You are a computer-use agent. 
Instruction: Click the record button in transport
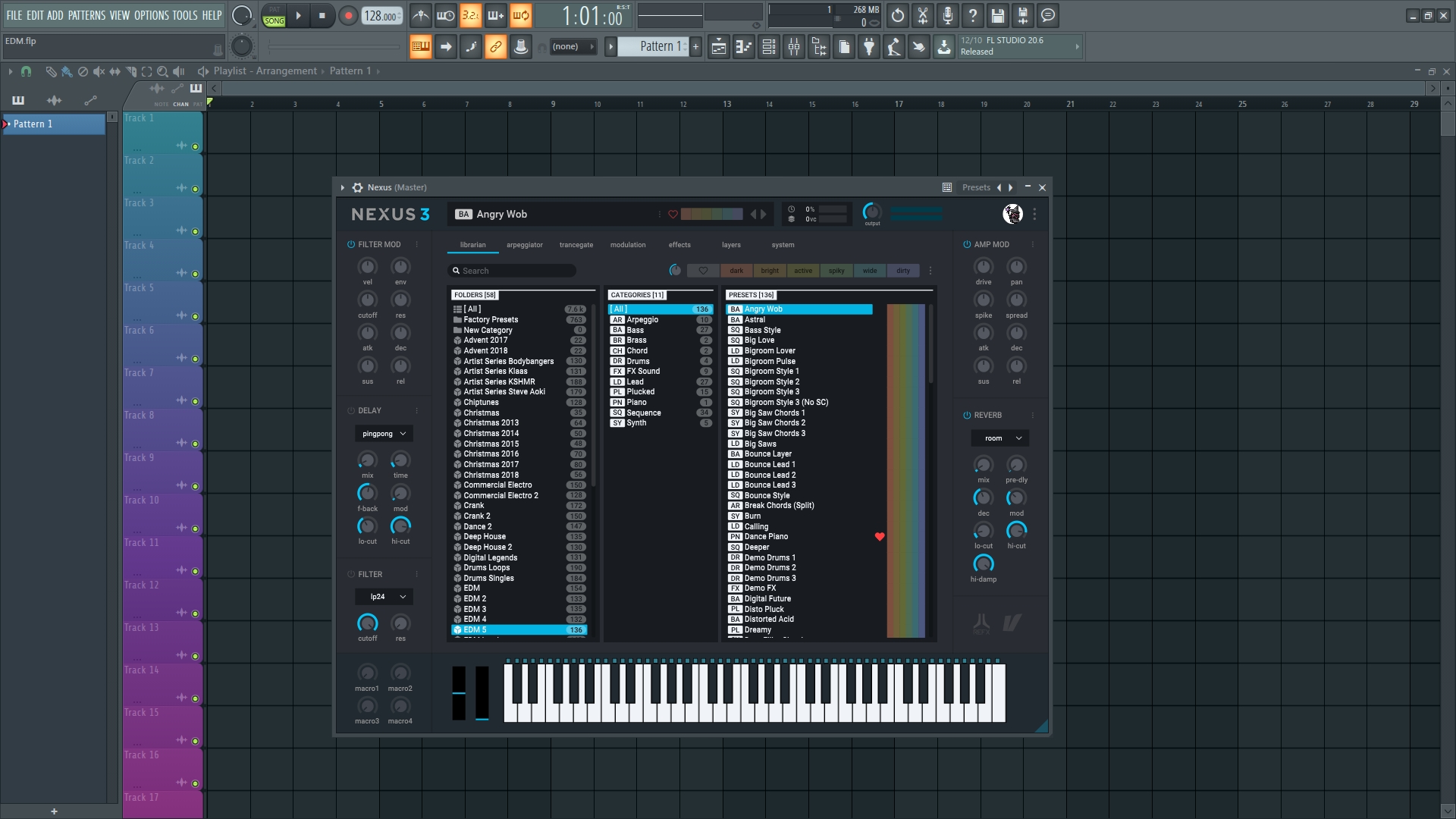pos(348,15)
